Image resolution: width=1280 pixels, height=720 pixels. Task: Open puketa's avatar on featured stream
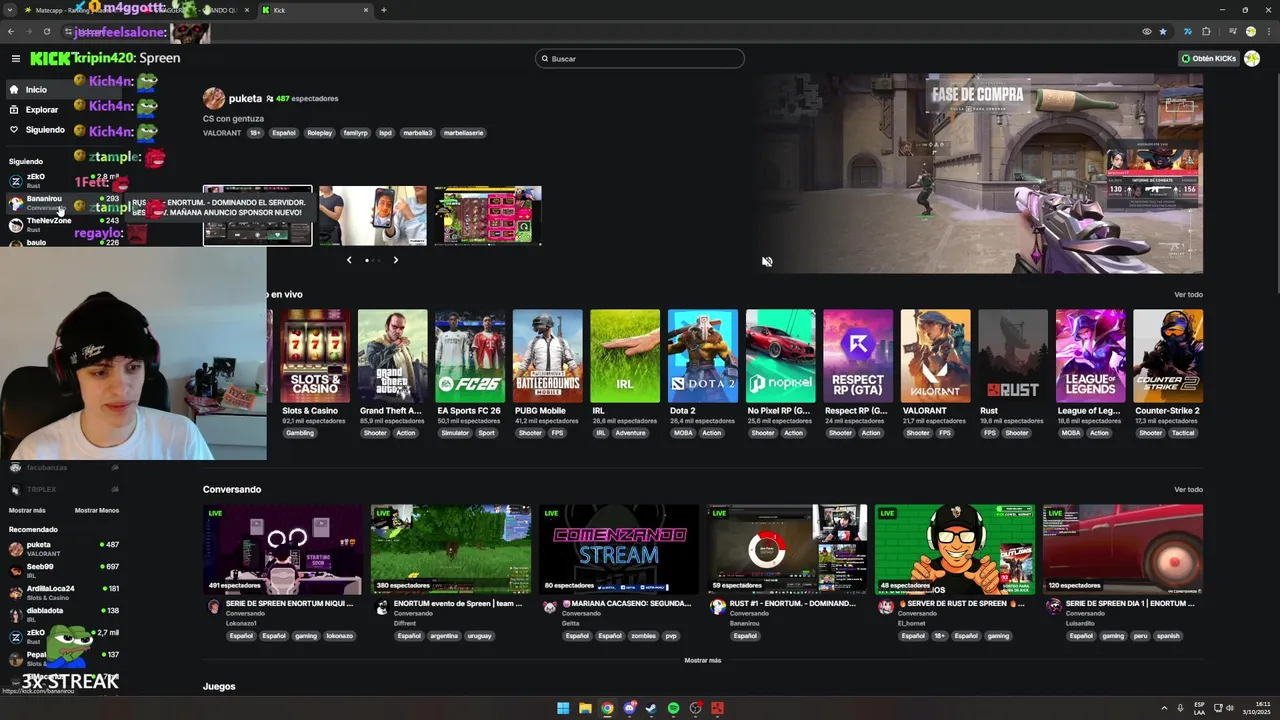[x=214, y=98]
